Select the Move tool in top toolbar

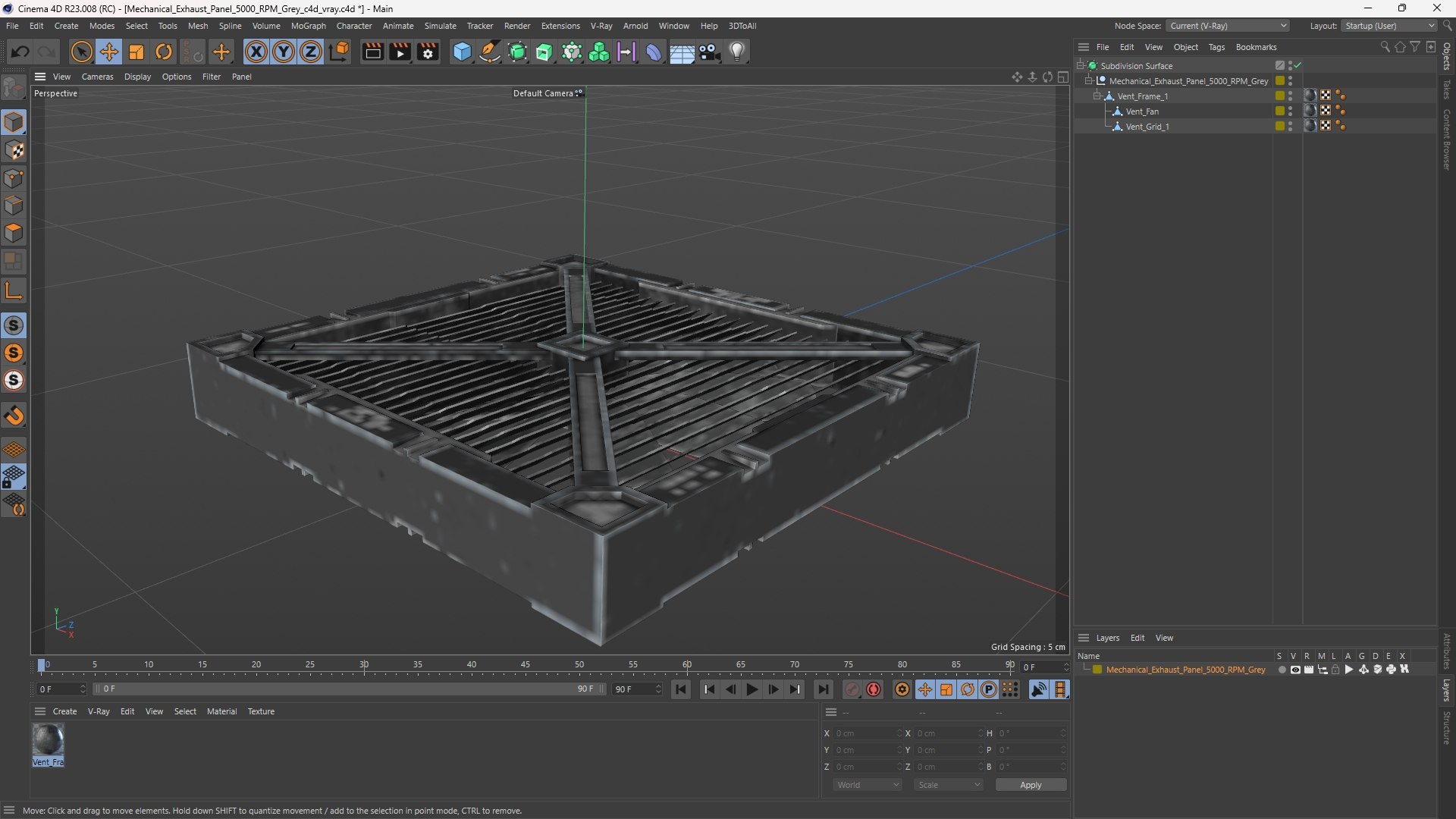(109, 52)
